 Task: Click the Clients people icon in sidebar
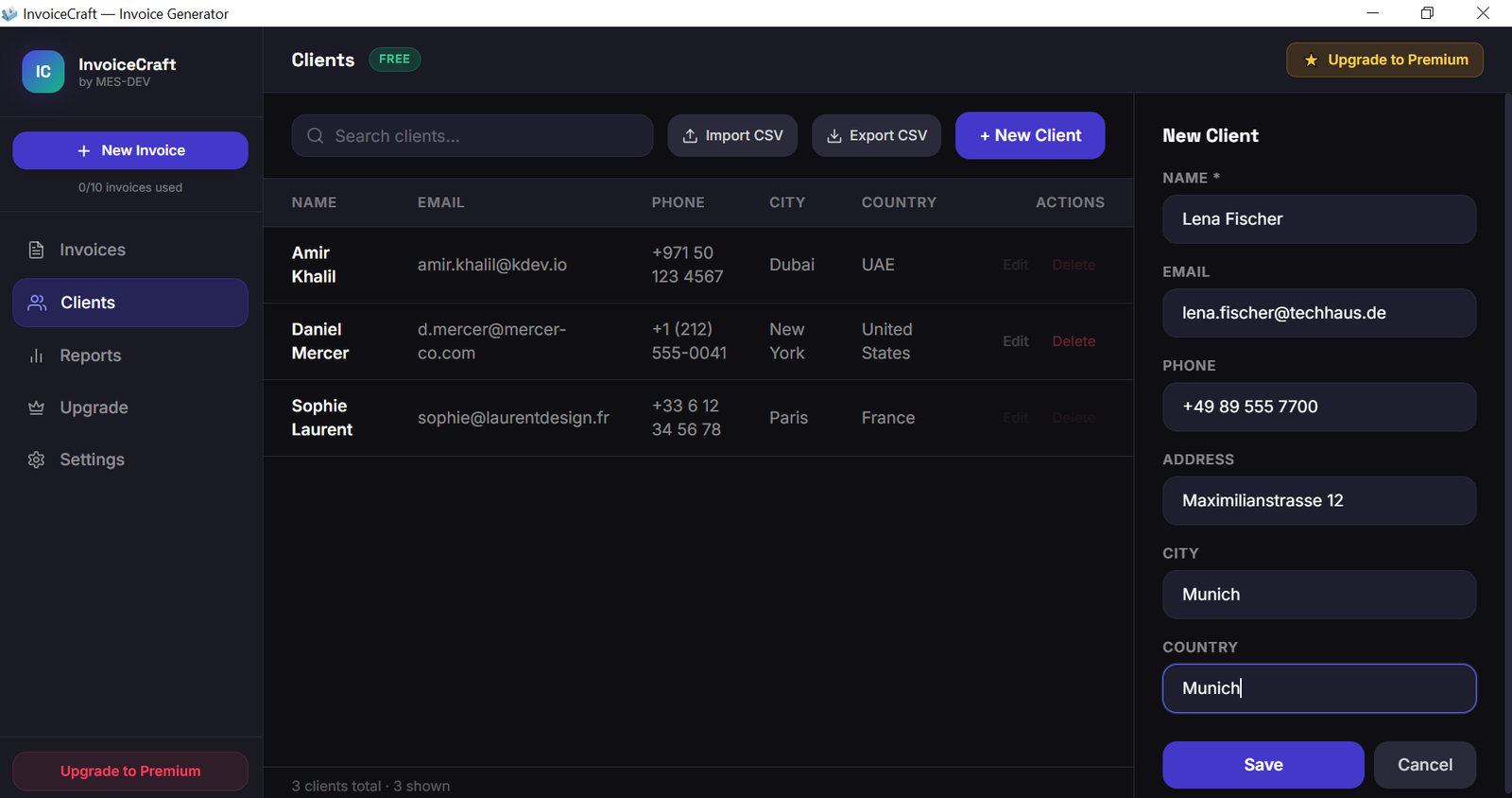click(x=37, y=303)
